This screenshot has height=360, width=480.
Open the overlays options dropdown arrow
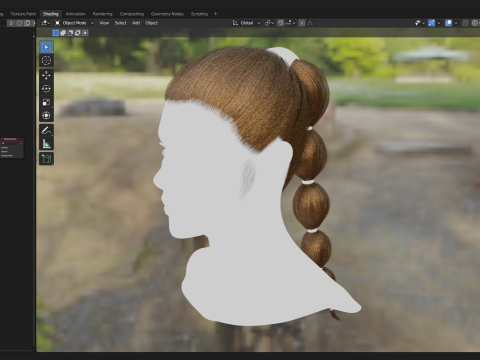(456, 23)
